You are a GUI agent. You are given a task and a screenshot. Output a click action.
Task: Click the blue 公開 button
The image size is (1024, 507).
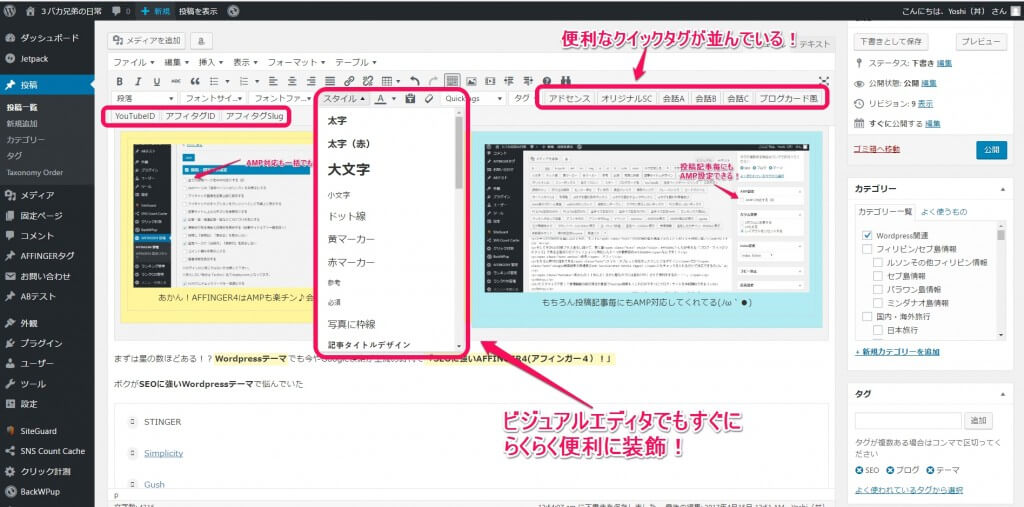(991, 150)
